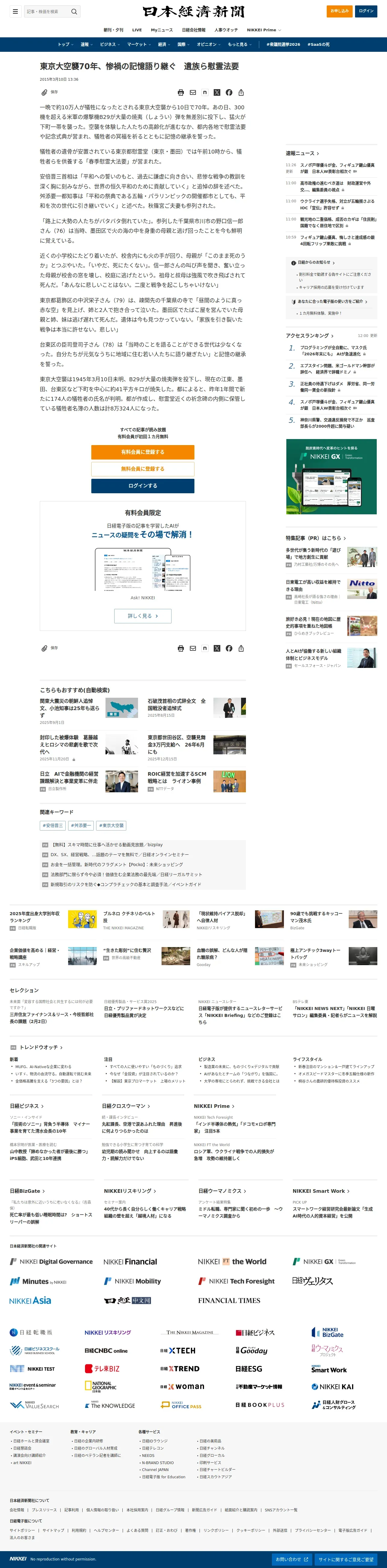Share to note icon under headline

pos(205,92)
